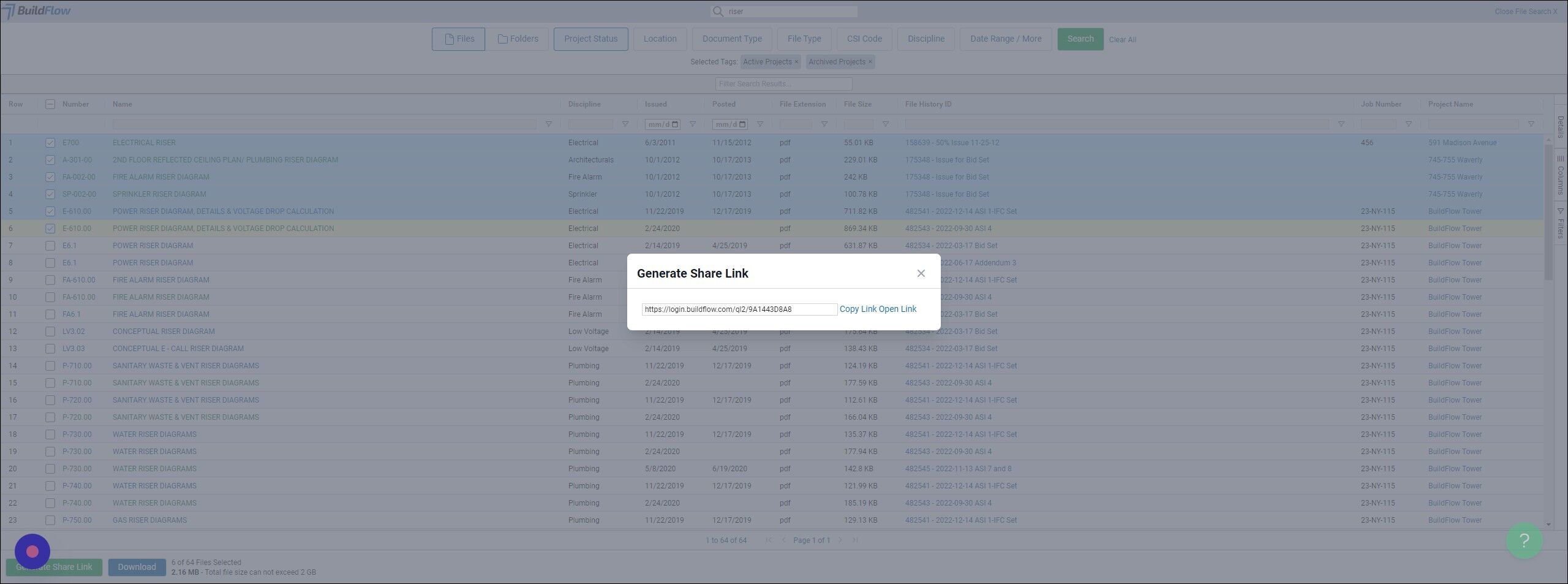Viewport: 1568px width, 584px height.
Task: Remove the Archived Projects tag
Action: coord(870,62)
